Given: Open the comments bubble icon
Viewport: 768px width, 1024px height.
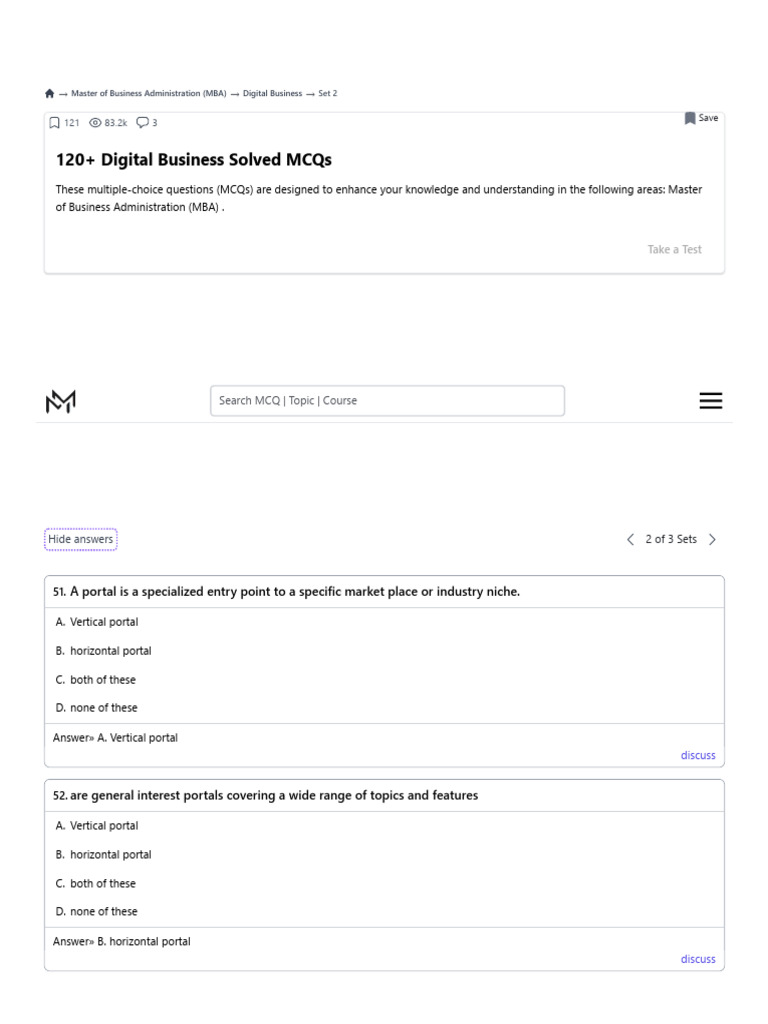Looking at the screenshot, I should (142, 123).
